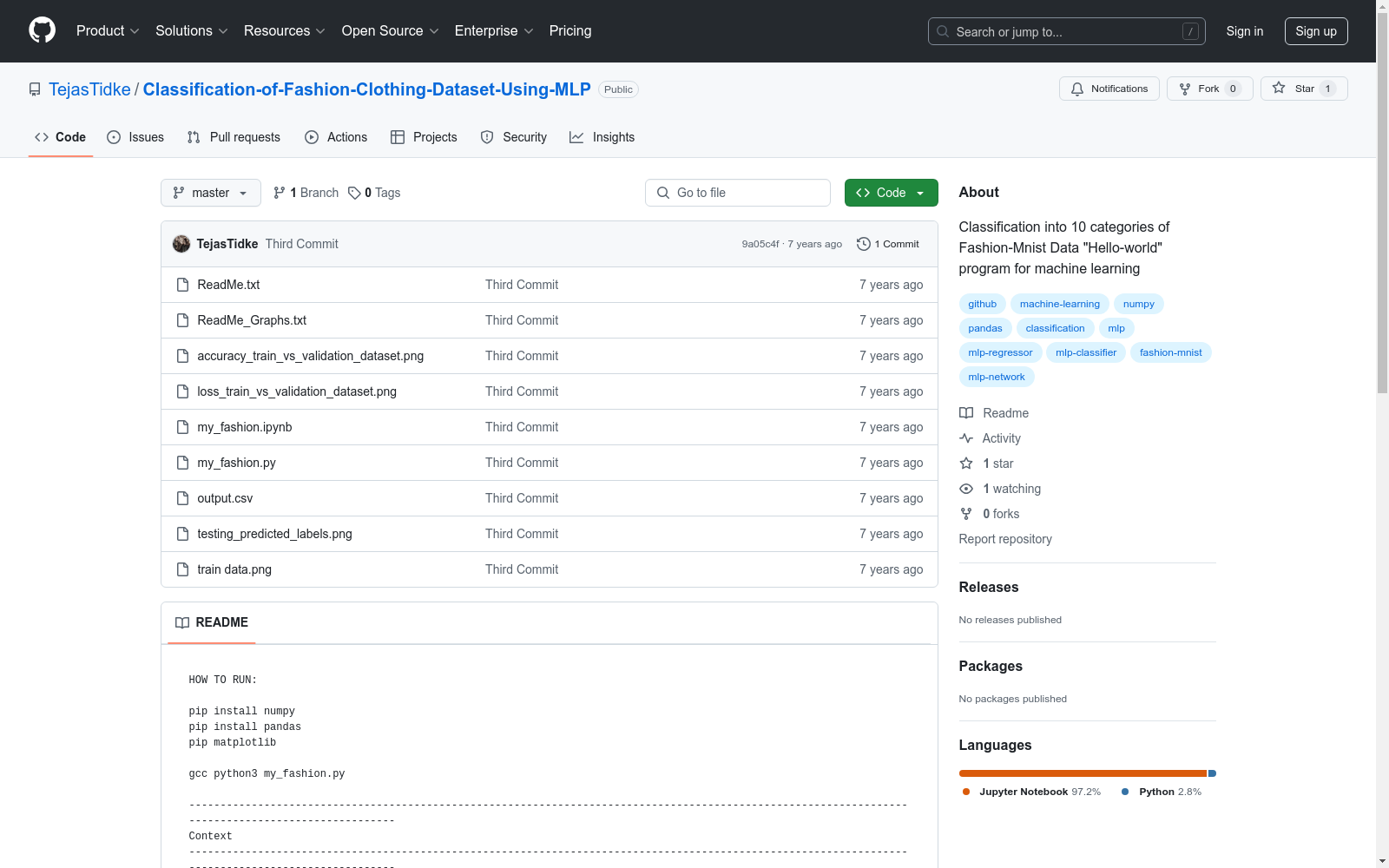Click the eye icon beside 1 watching

pos(966,489)
